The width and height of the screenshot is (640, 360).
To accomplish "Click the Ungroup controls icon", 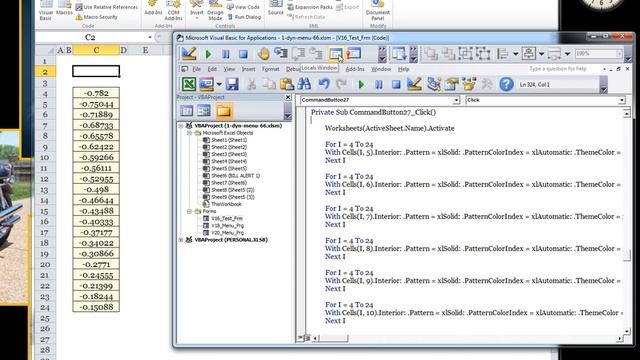I will pyautogui.click(x=483, y=54).
